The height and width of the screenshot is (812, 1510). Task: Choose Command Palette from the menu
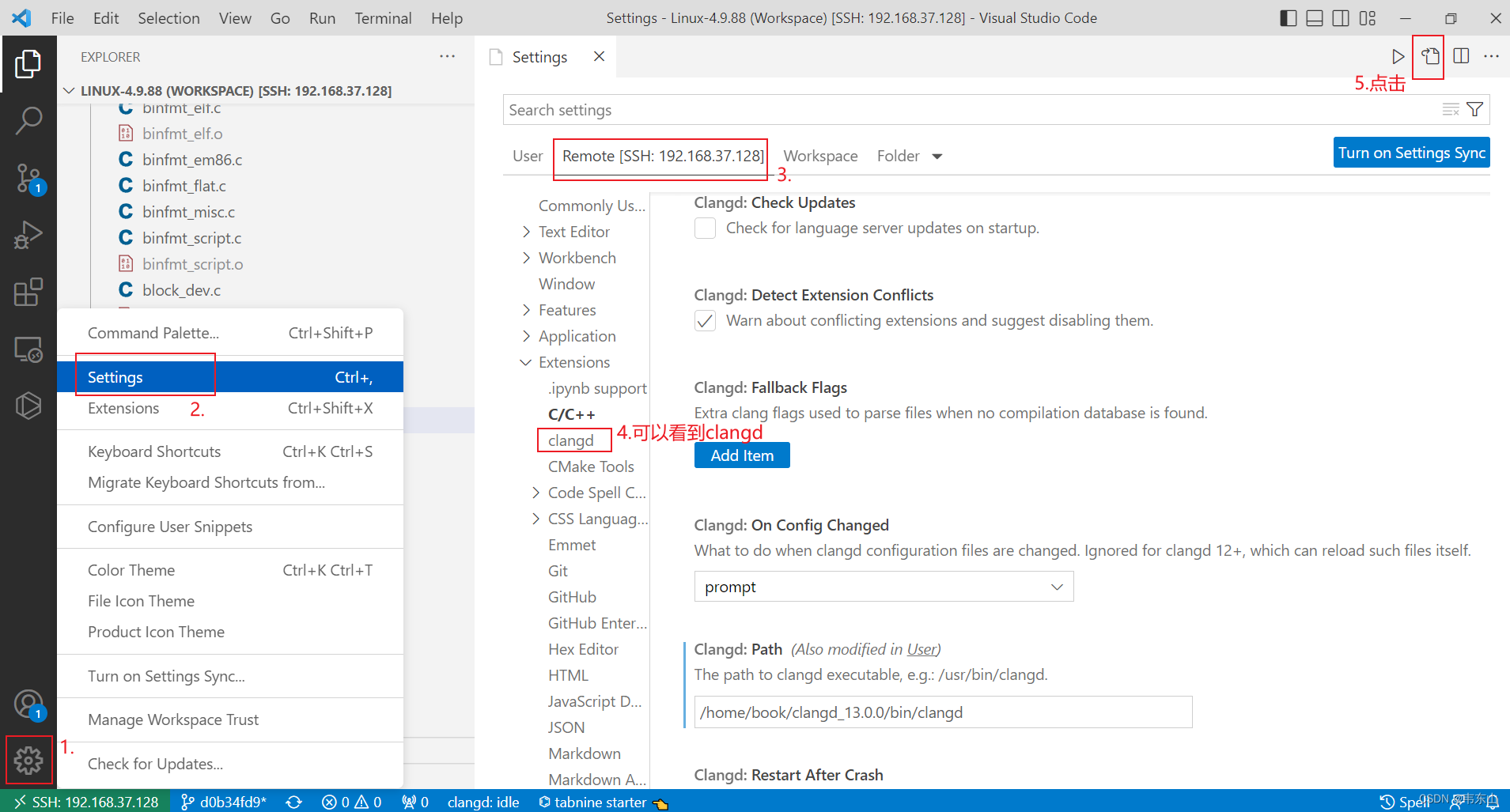tap(230, 333)
